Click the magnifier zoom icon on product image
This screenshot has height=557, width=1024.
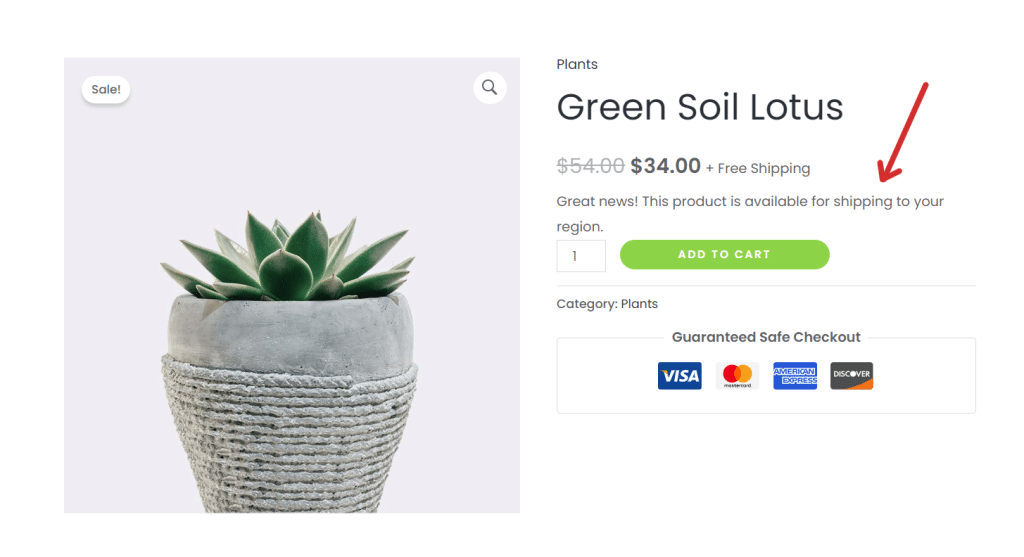click(x=489, y=88)
